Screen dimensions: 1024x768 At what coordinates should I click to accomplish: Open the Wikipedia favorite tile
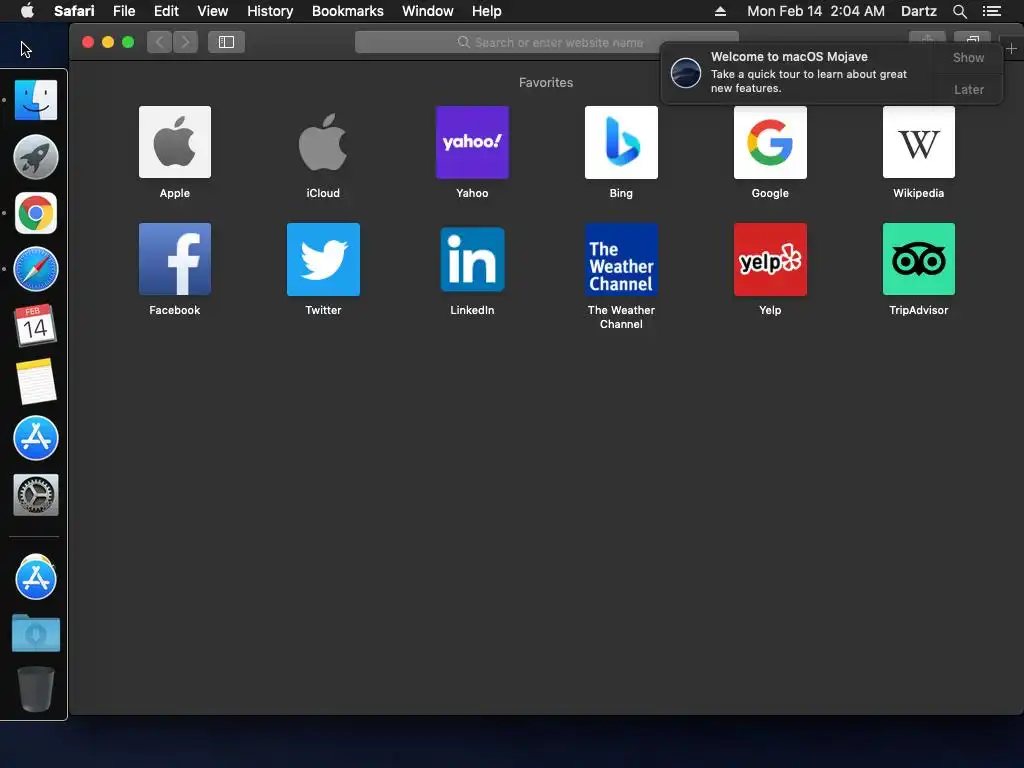[x=918, y=142]
